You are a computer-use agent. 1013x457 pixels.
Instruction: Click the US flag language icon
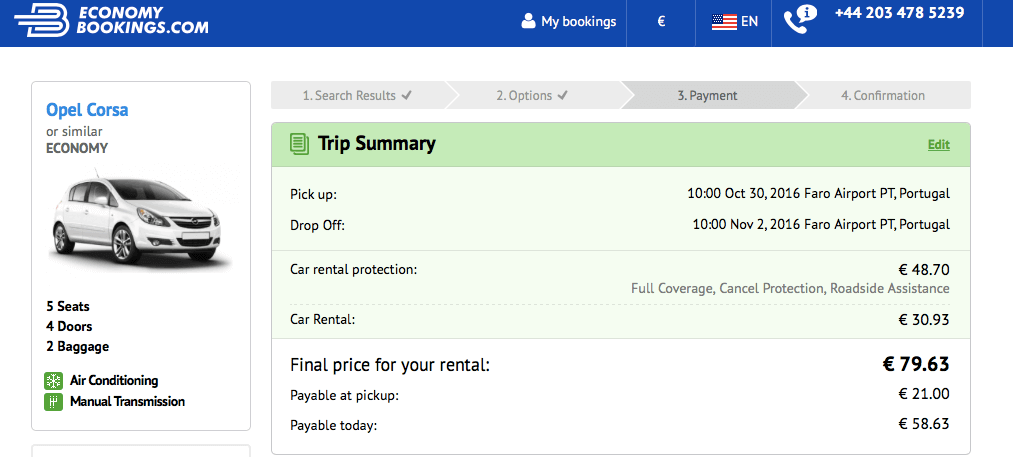[x=724, y=22]
